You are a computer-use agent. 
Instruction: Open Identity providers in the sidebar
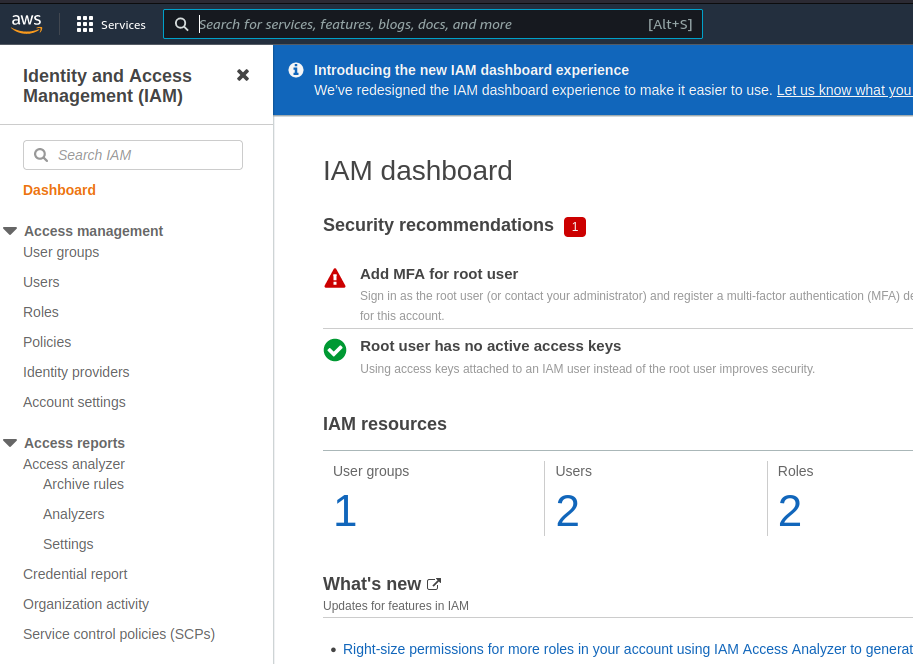(76, 372)
